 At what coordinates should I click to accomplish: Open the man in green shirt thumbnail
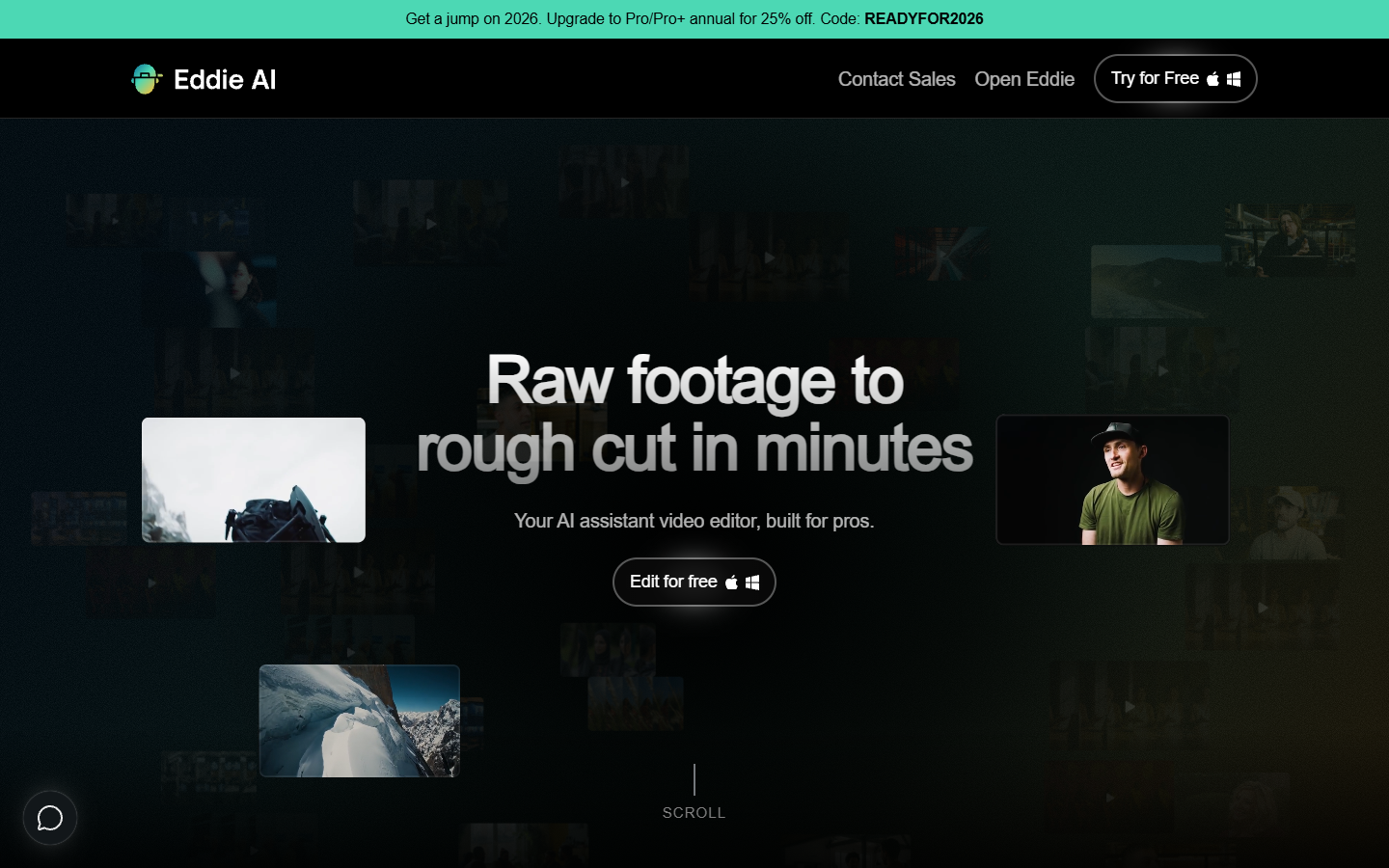[x=1112, y=479]
